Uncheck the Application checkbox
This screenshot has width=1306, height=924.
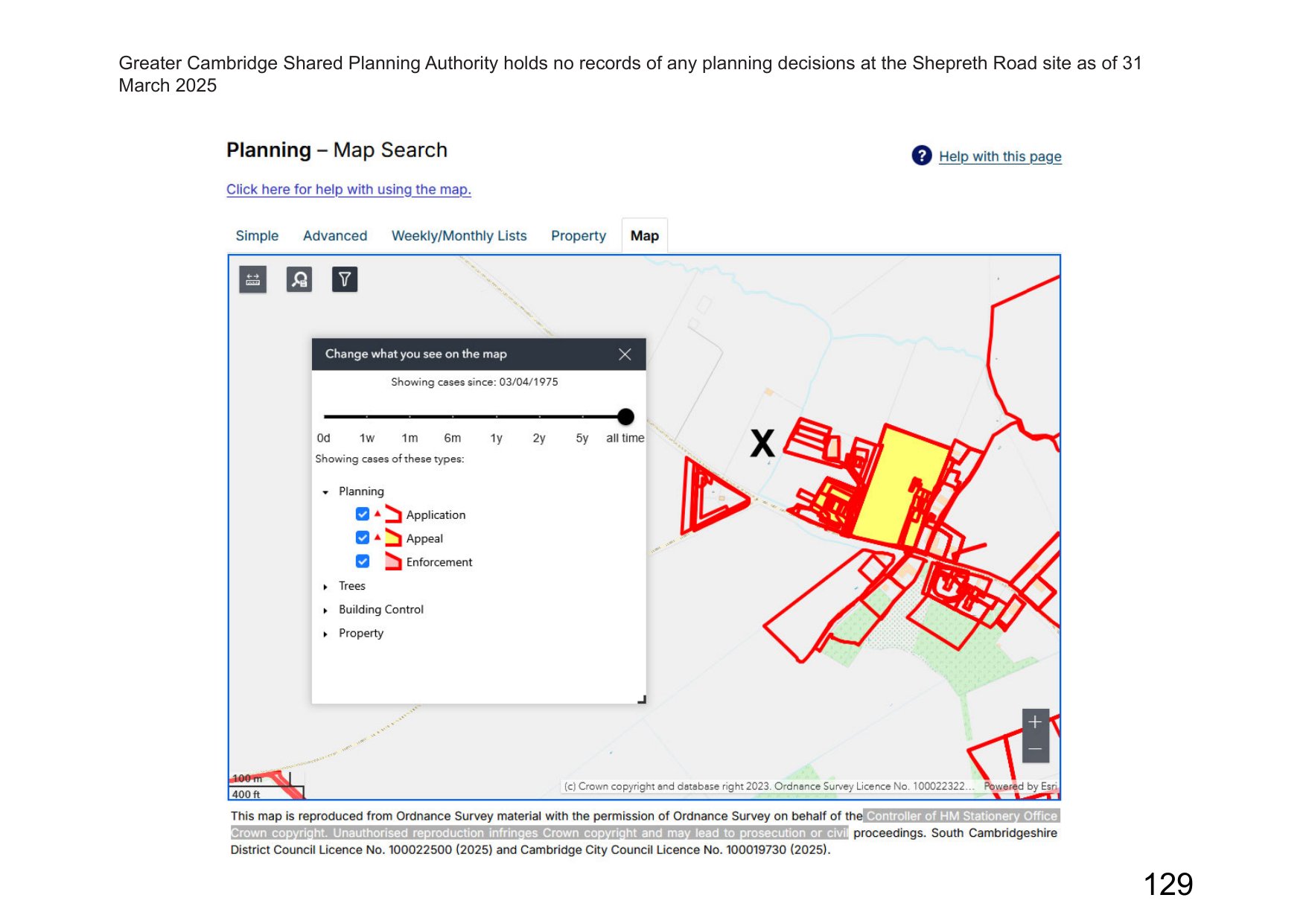pyautogui.click(x=363, y=514)
